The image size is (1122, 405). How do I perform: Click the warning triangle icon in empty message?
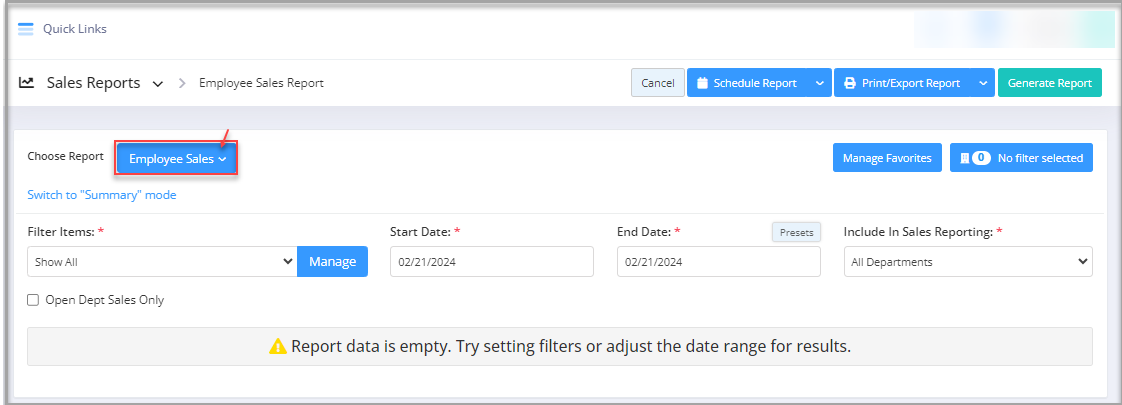tap(278, 347)
